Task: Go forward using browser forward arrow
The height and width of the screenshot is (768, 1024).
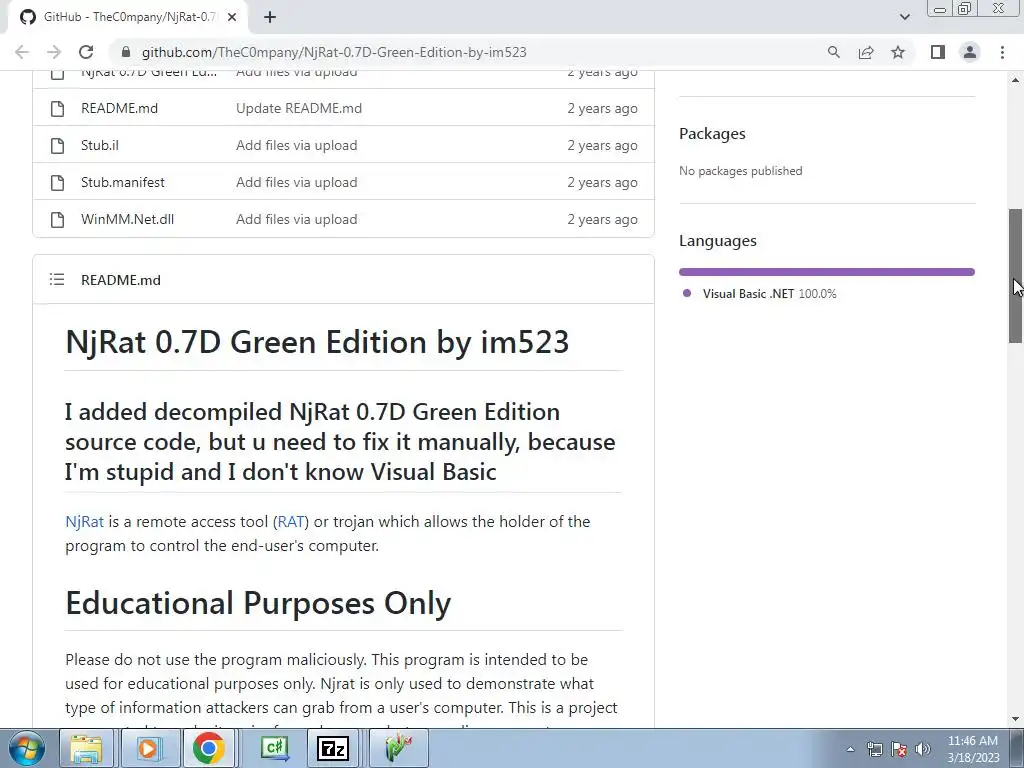Action: point(54,52)
